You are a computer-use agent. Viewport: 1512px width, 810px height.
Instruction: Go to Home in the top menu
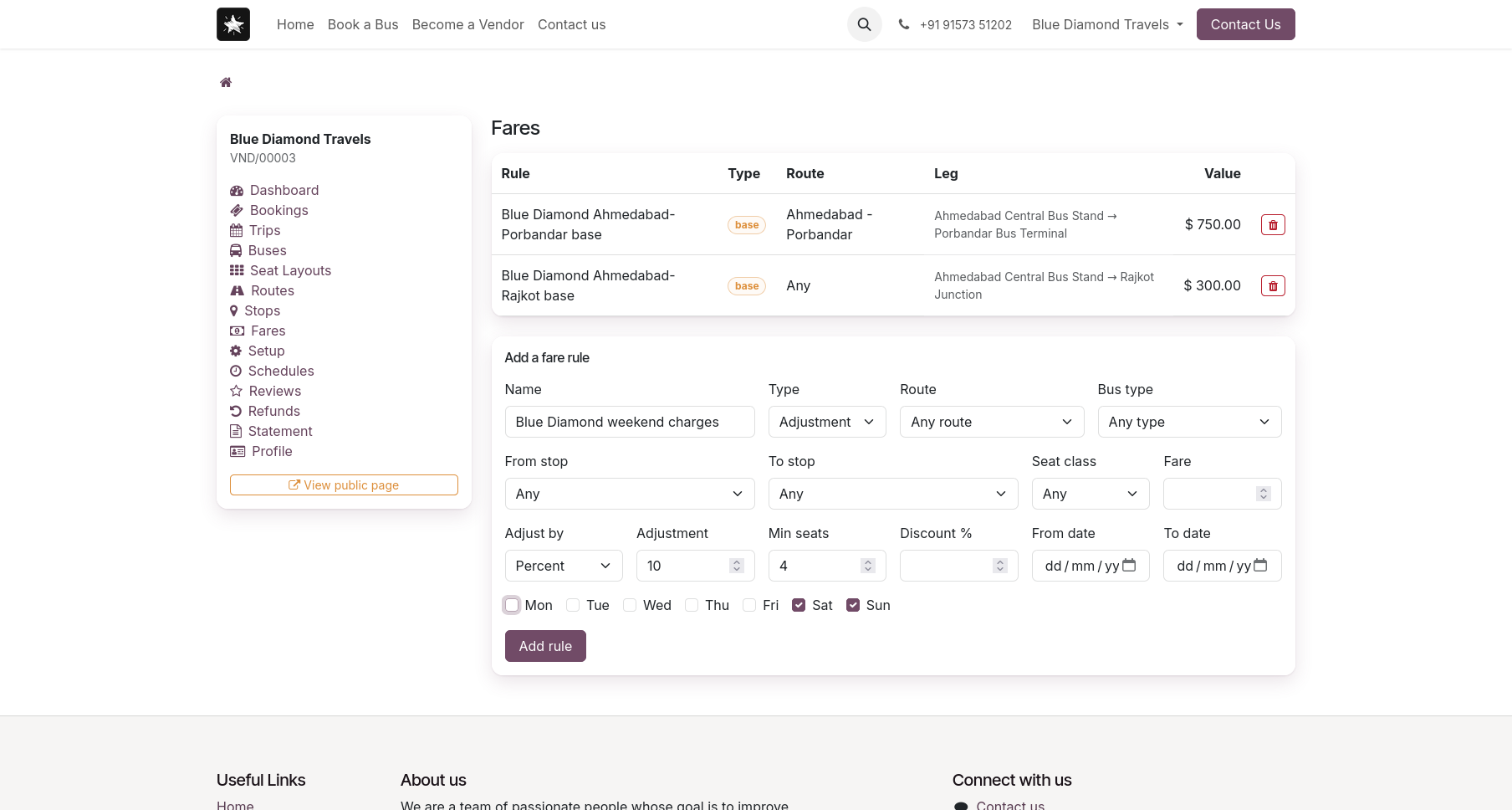[295, 24]
